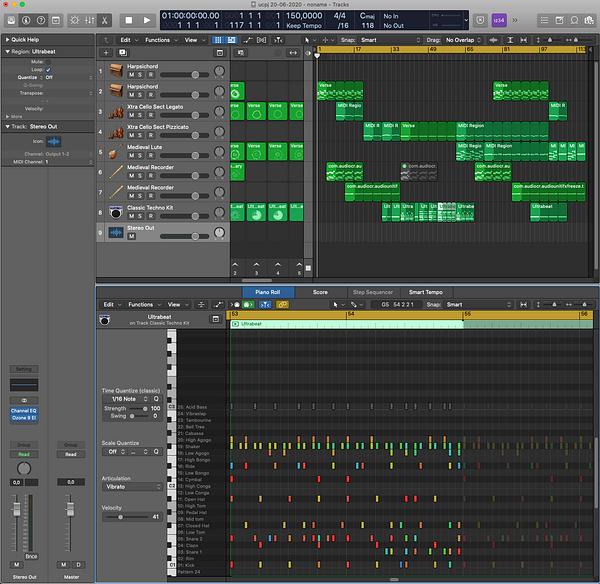Viewport: 600px width, 584px height.
Task: Toggle the Loop checkbox in Region inspector
Action: (50, 68)
